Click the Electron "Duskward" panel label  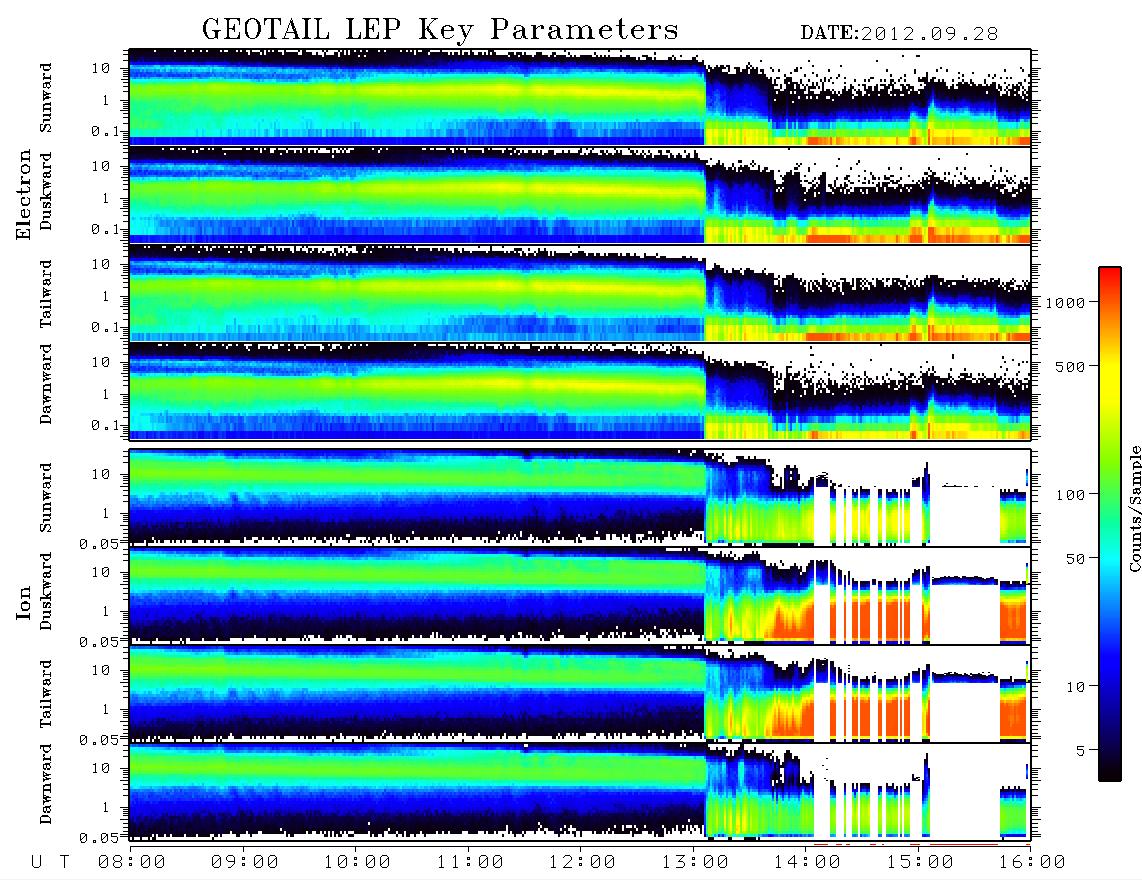point(46,191)
